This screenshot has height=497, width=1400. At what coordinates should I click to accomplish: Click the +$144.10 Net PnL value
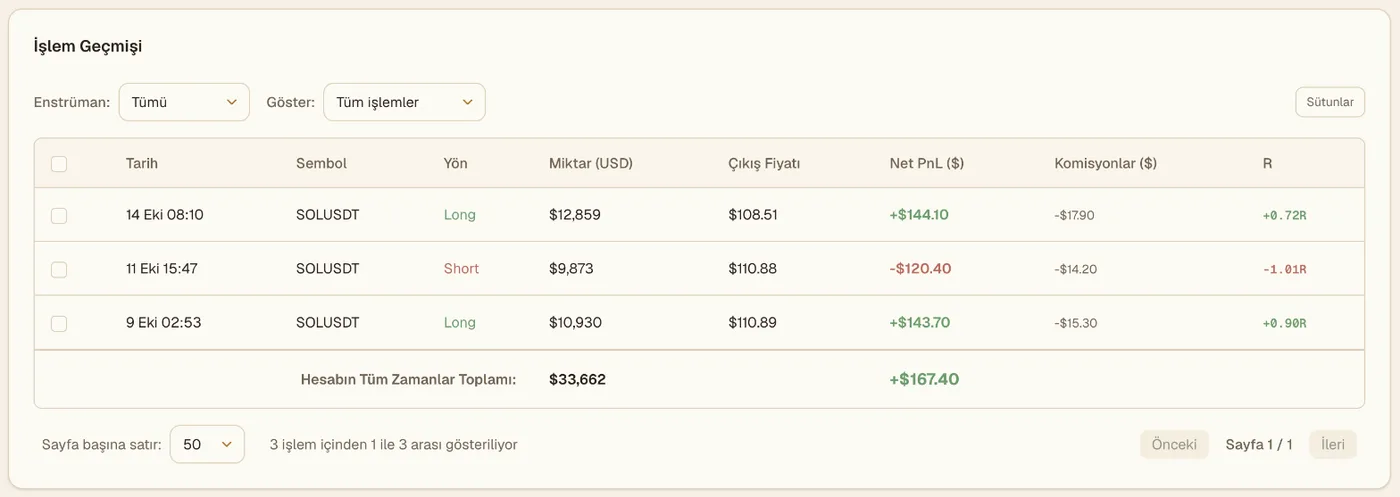(919, 215)
